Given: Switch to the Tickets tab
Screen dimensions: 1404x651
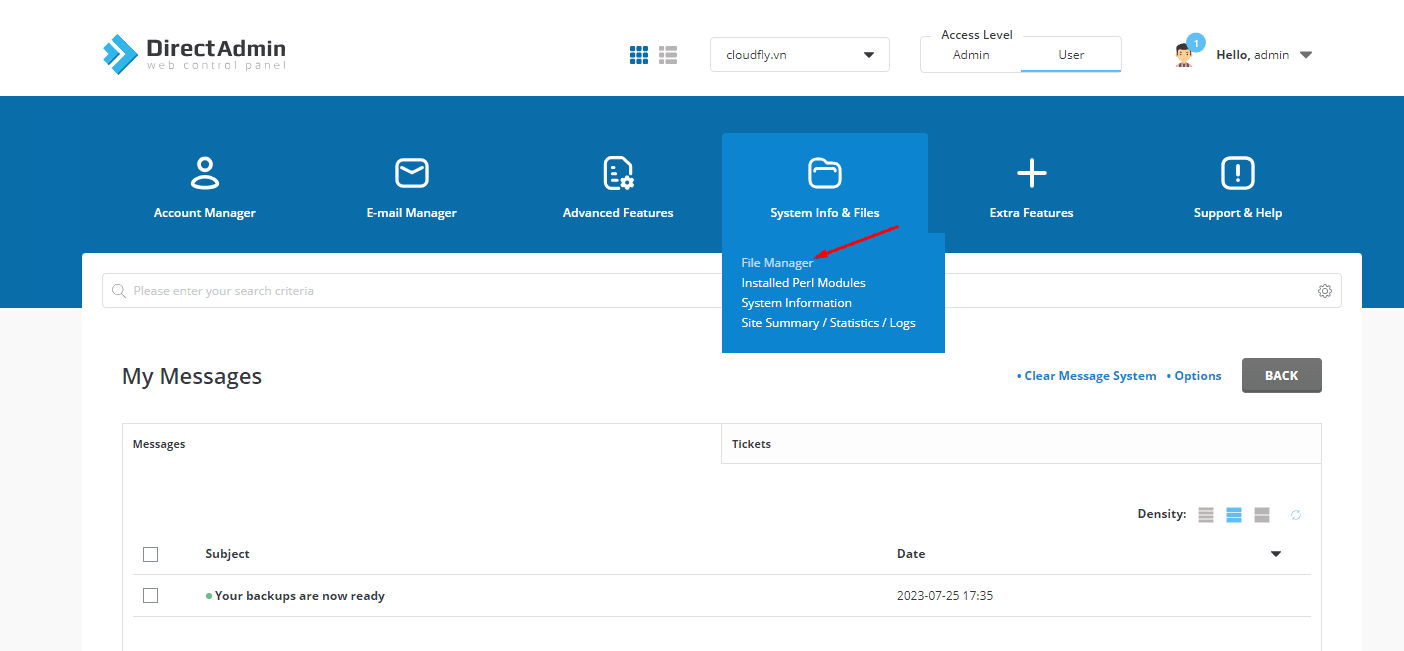Looking at the screenshot, I should tap(1021, 444).
